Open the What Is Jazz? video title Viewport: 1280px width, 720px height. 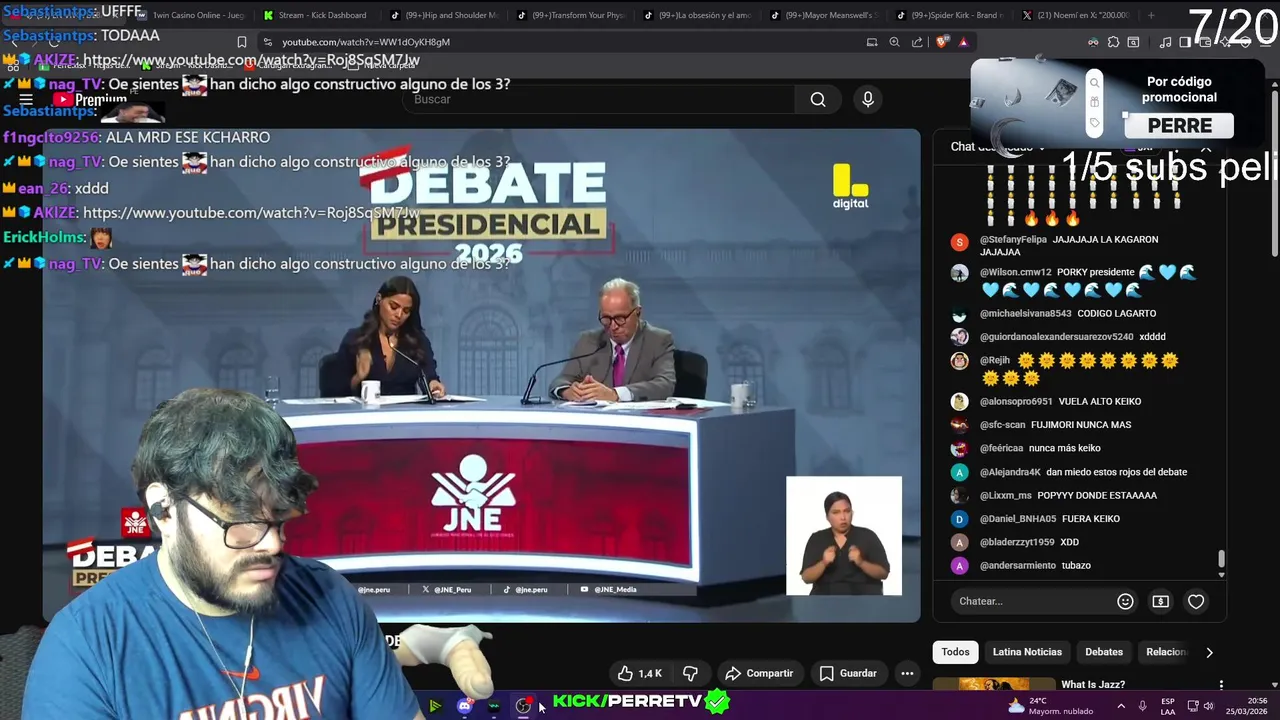click(x=1093, y=685)
